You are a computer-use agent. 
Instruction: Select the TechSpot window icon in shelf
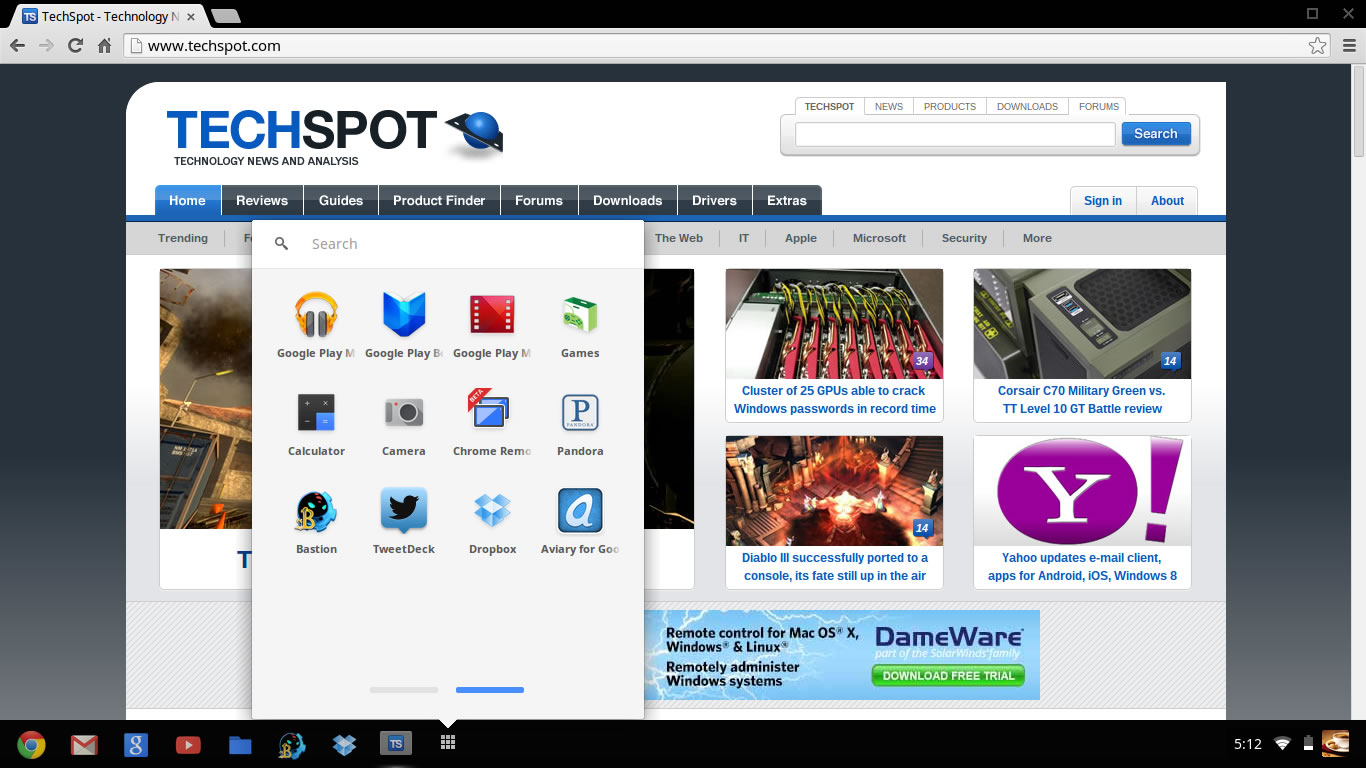point(396,743)
